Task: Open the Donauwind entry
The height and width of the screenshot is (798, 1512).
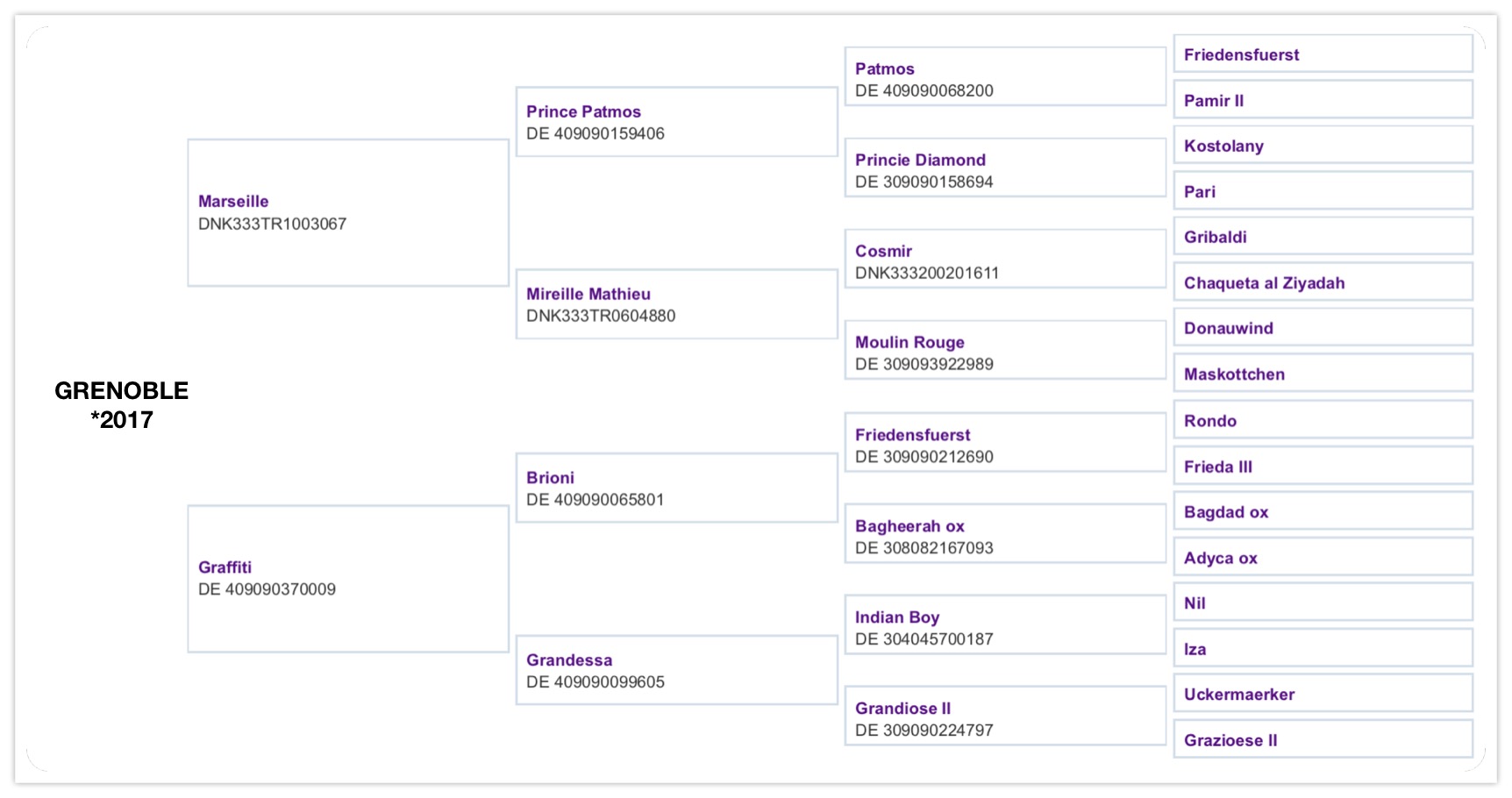Action: tap(1228, 329)
